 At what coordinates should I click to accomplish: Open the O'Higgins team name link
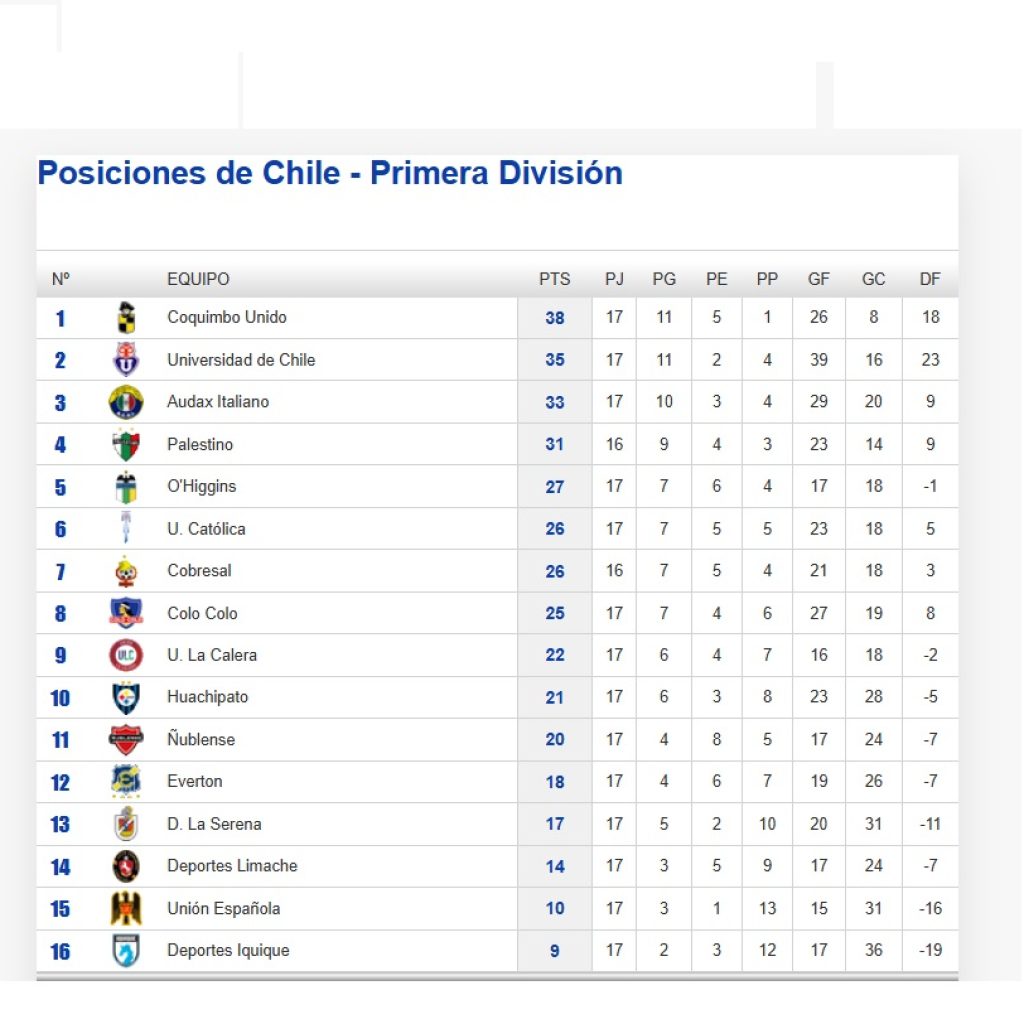[x=201, y=487]
